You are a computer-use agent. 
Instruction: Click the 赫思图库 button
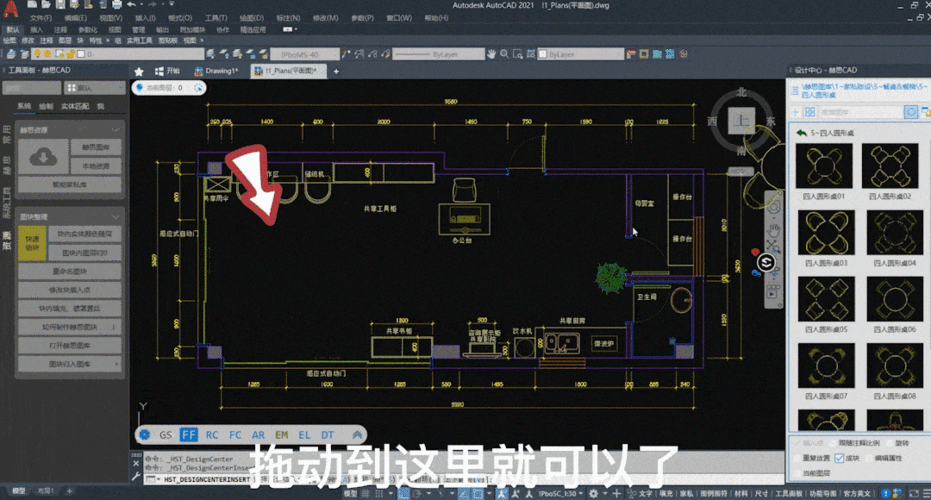point(96,147)
